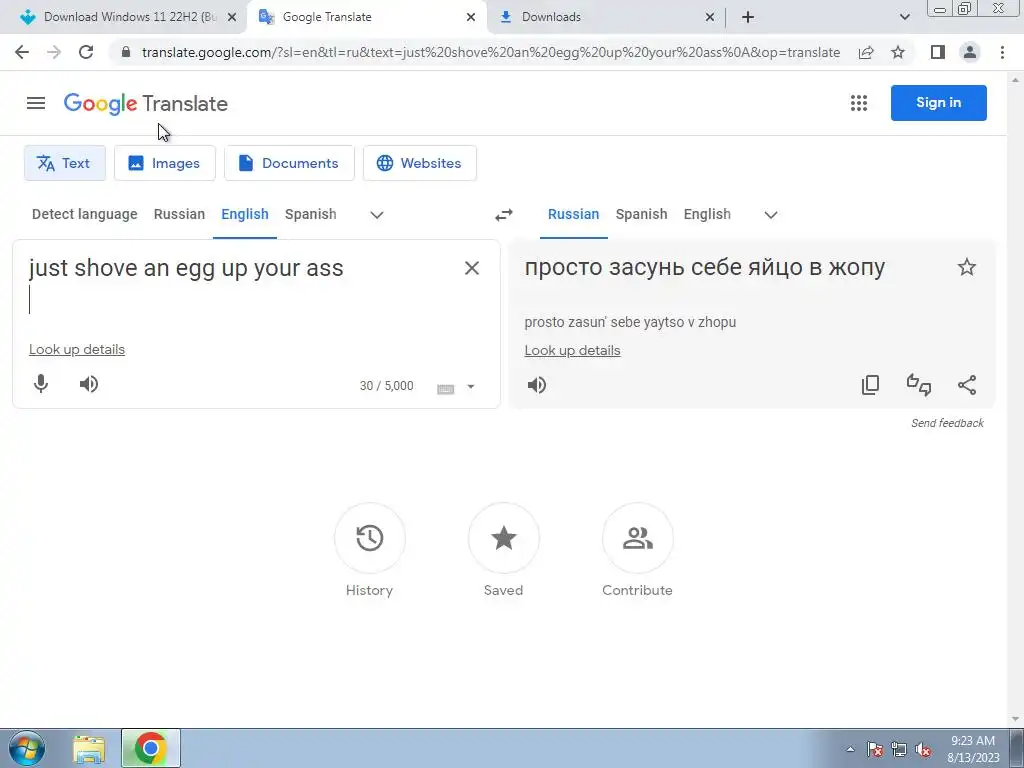
Task: Click the address bar URL
Action: coord(490,52)
